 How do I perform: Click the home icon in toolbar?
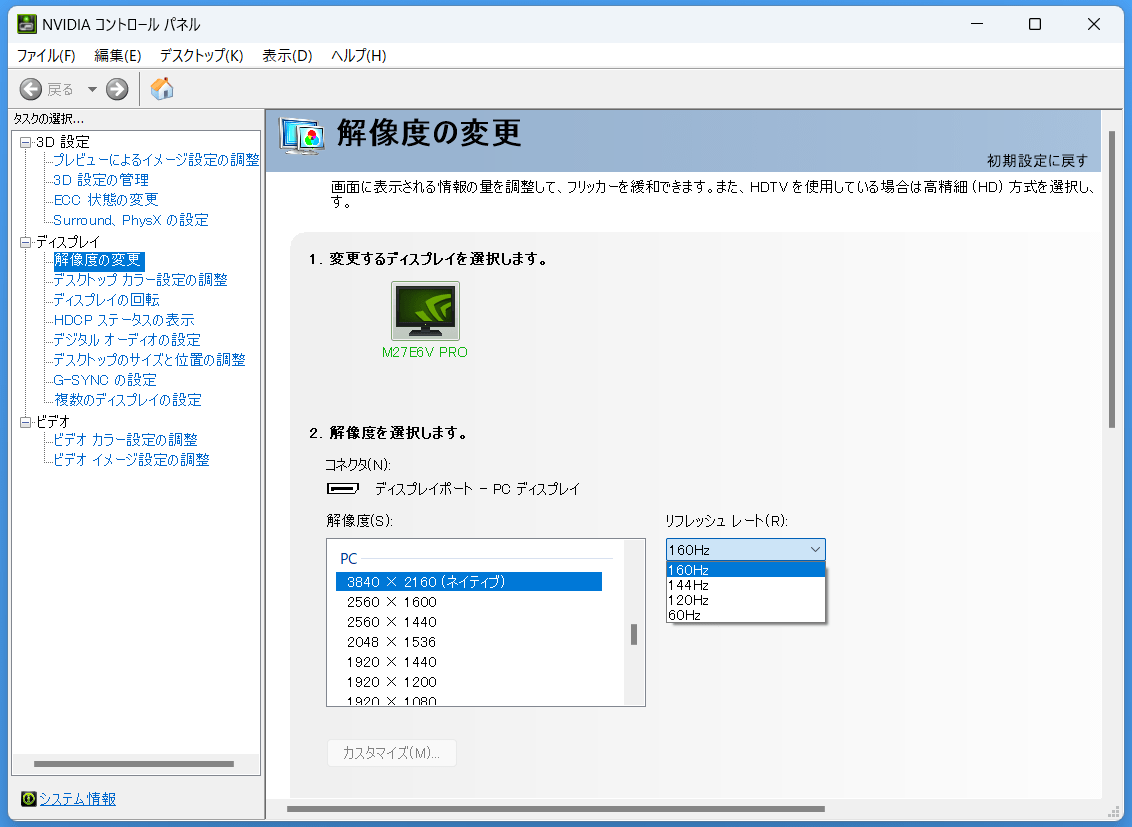[x=162, y=89]
